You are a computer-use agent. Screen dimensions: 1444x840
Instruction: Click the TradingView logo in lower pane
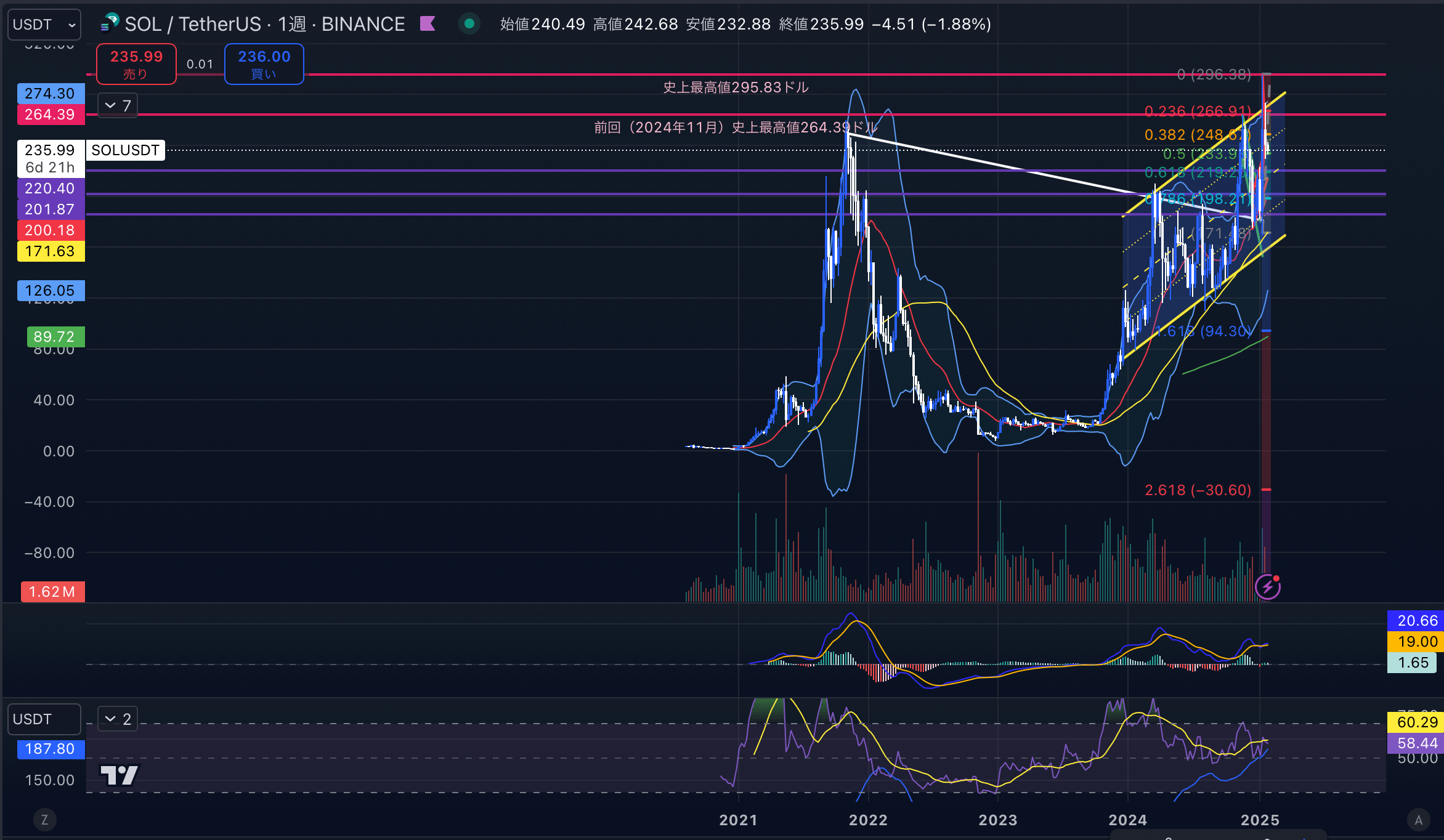click(x=120, y=775)
